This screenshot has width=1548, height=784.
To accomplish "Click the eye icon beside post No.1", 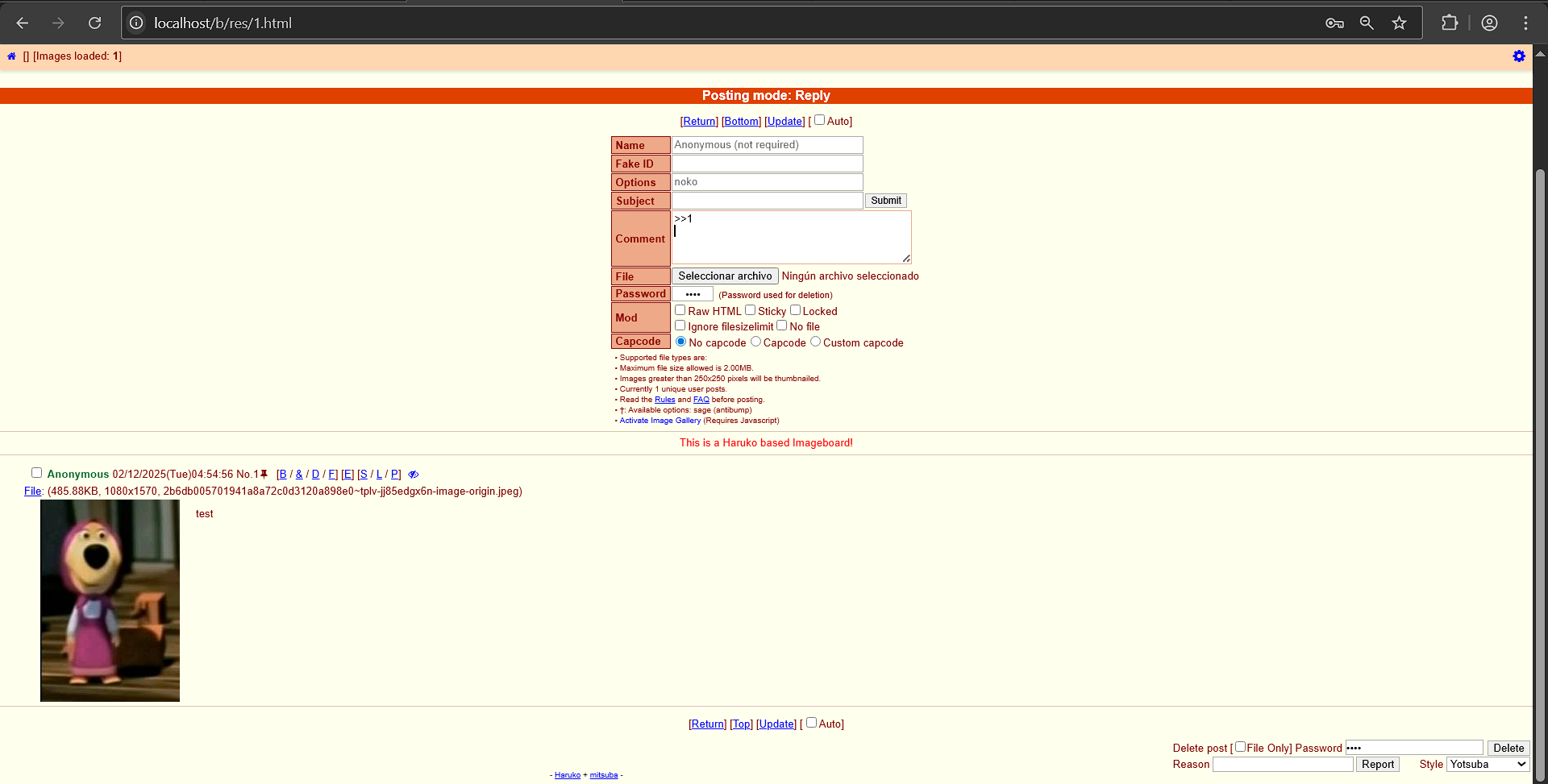I will 413,475.
